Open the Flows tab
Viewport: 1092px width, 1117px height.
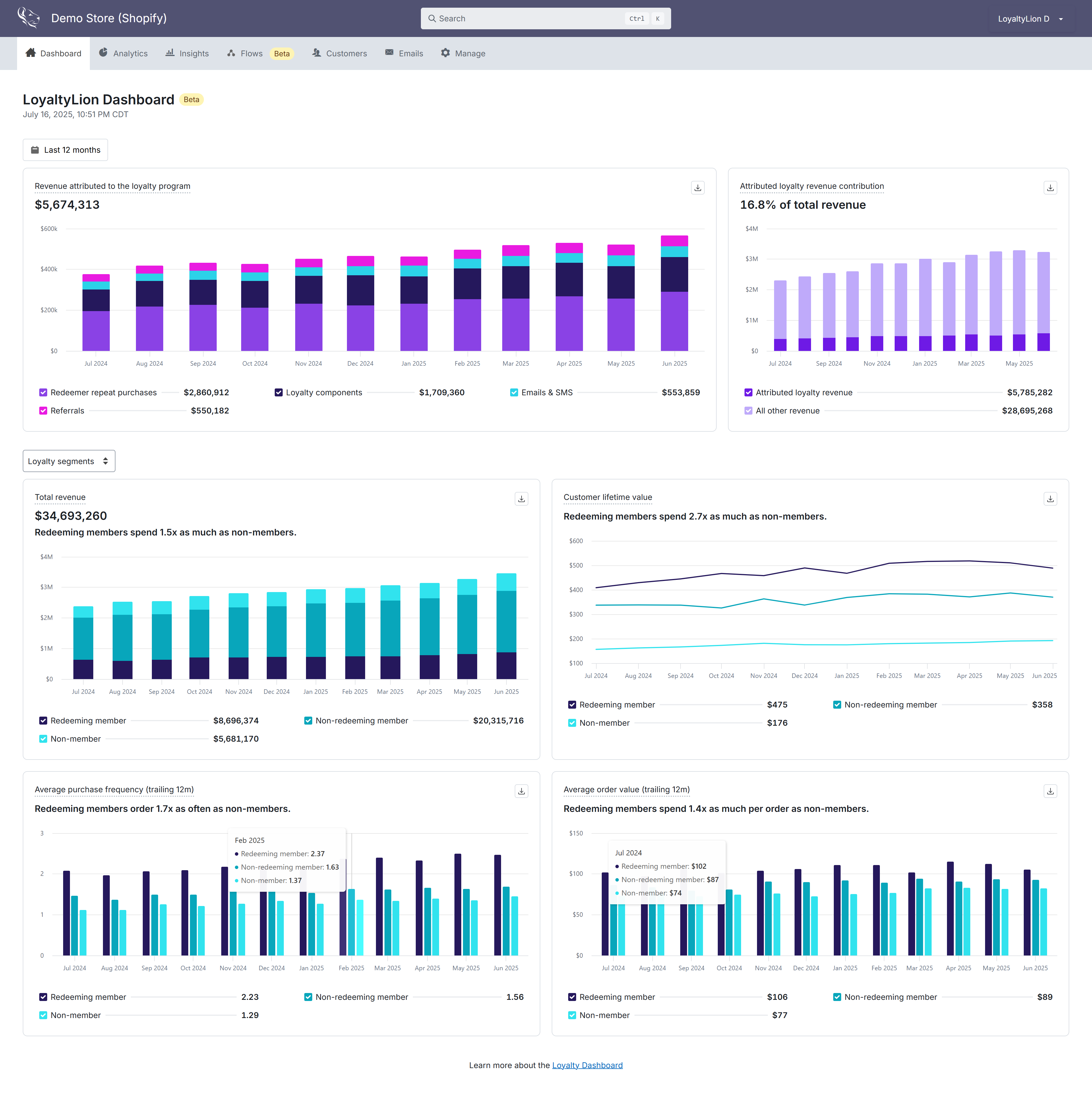[260, 53]
